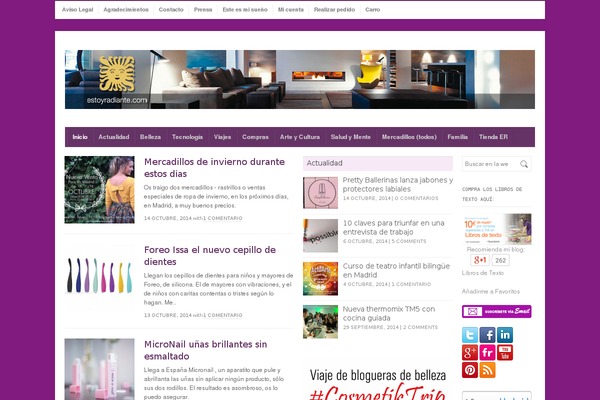Select Compras in main navigation
The width and height of the screenshot is (600, 400).
pos(255,137)
